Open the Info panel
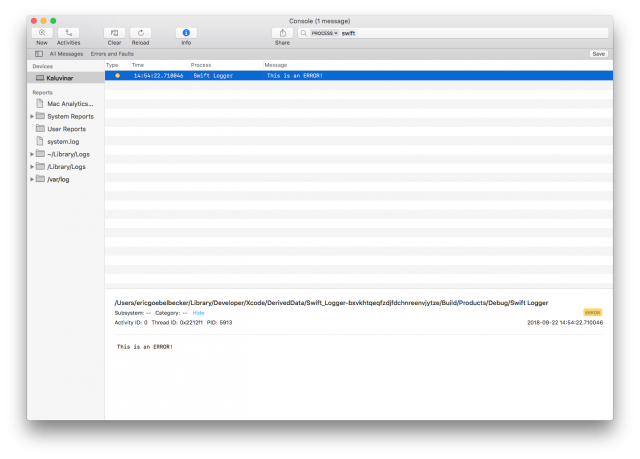 point(186,33)
